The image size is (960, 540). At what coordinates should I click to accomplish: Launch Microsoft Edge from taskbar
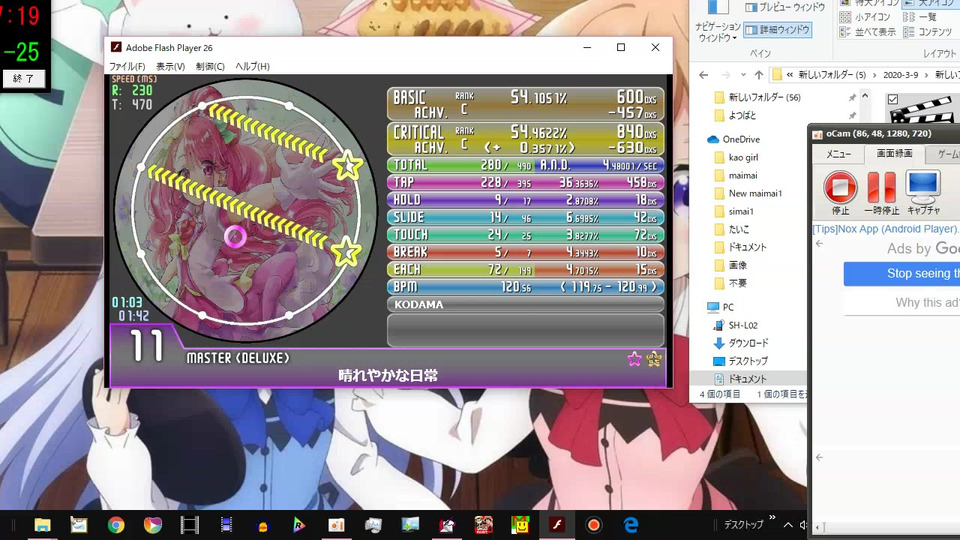tap(631, 525)
